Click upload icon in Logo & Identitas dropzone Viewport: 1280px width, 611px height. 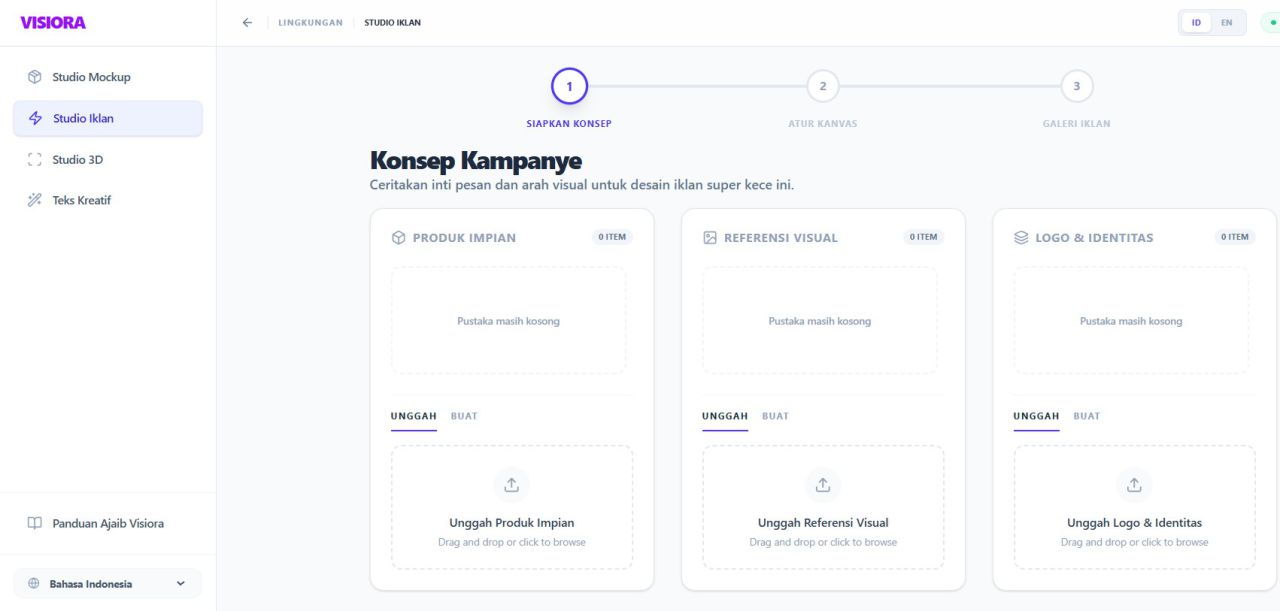click(x=1134, y=485)
